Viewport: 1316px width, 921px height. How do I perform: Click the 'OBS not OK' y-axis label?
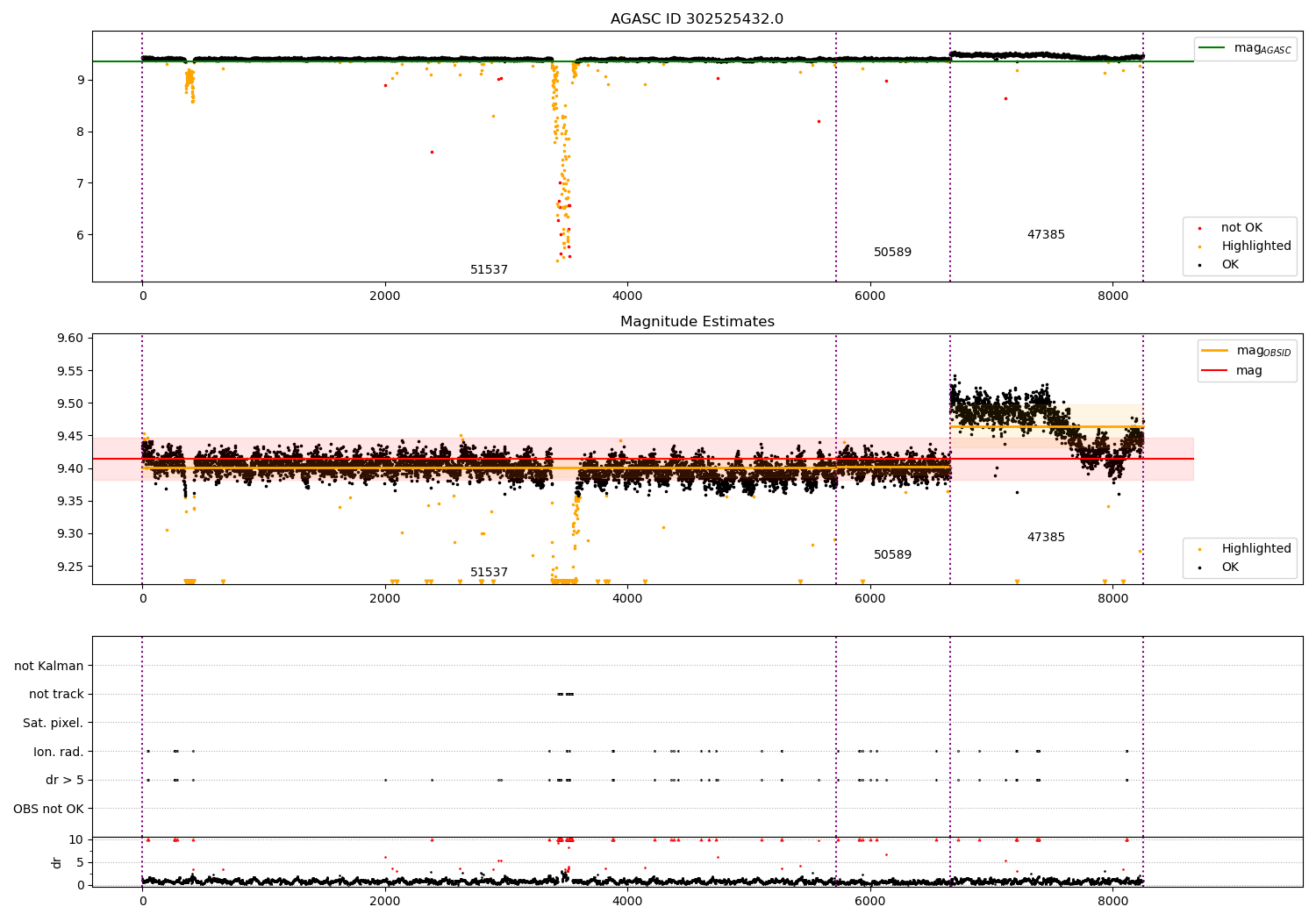click(x=48, y=810)
